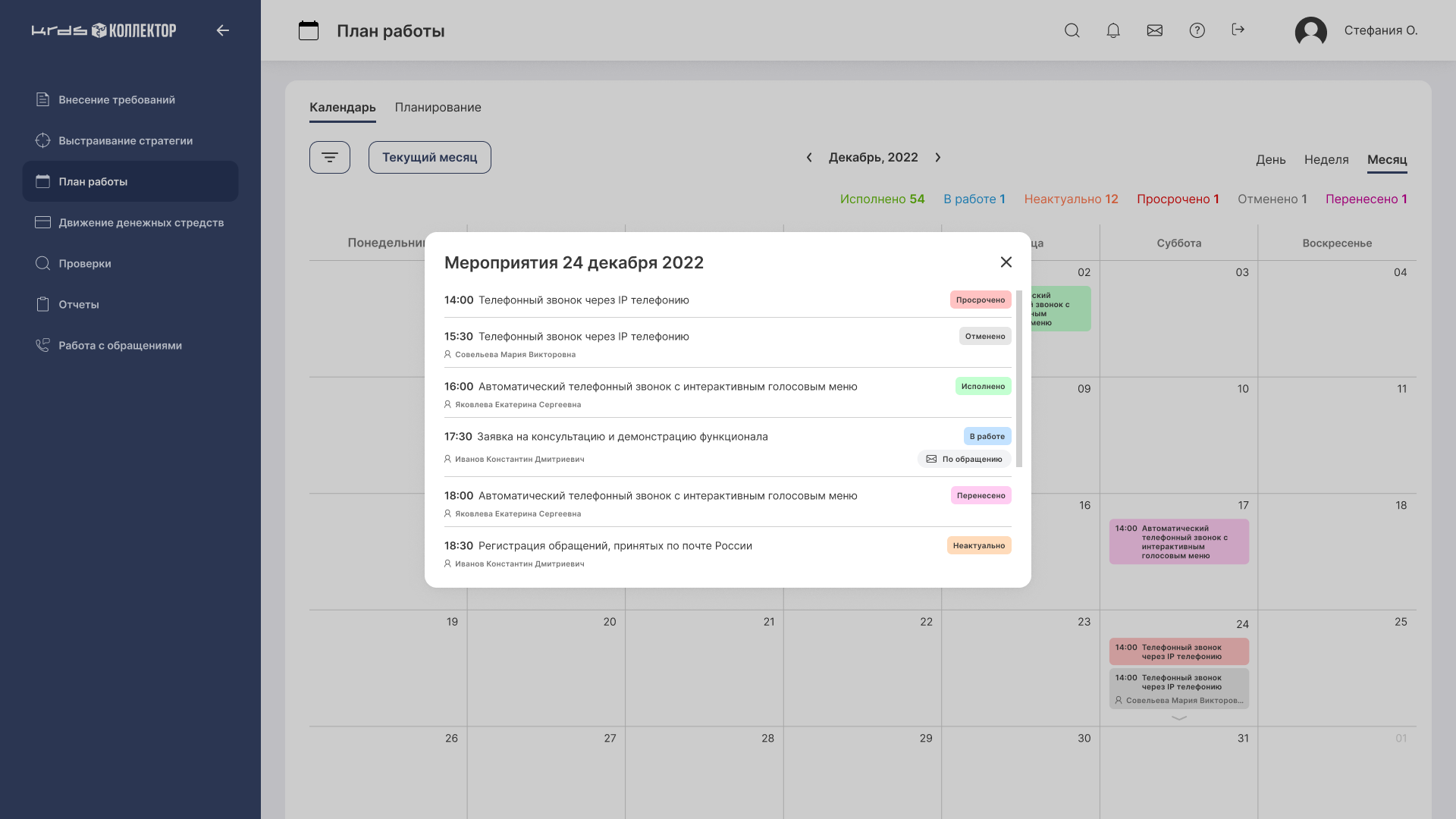Switch to the Планирование tab
The width and height of the screenshot is (1456, 819).
[438, 108]
